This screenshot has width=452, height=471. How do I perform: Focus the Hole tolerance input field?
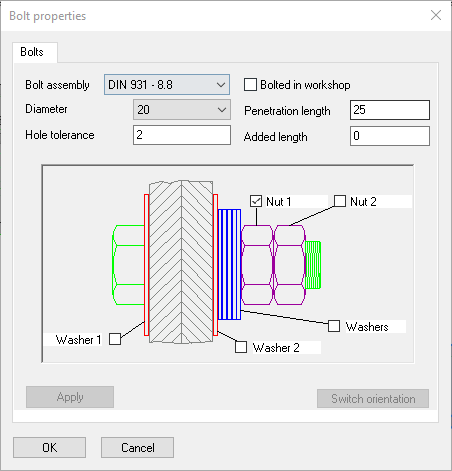pyautogui.click(x=182, y=135)
